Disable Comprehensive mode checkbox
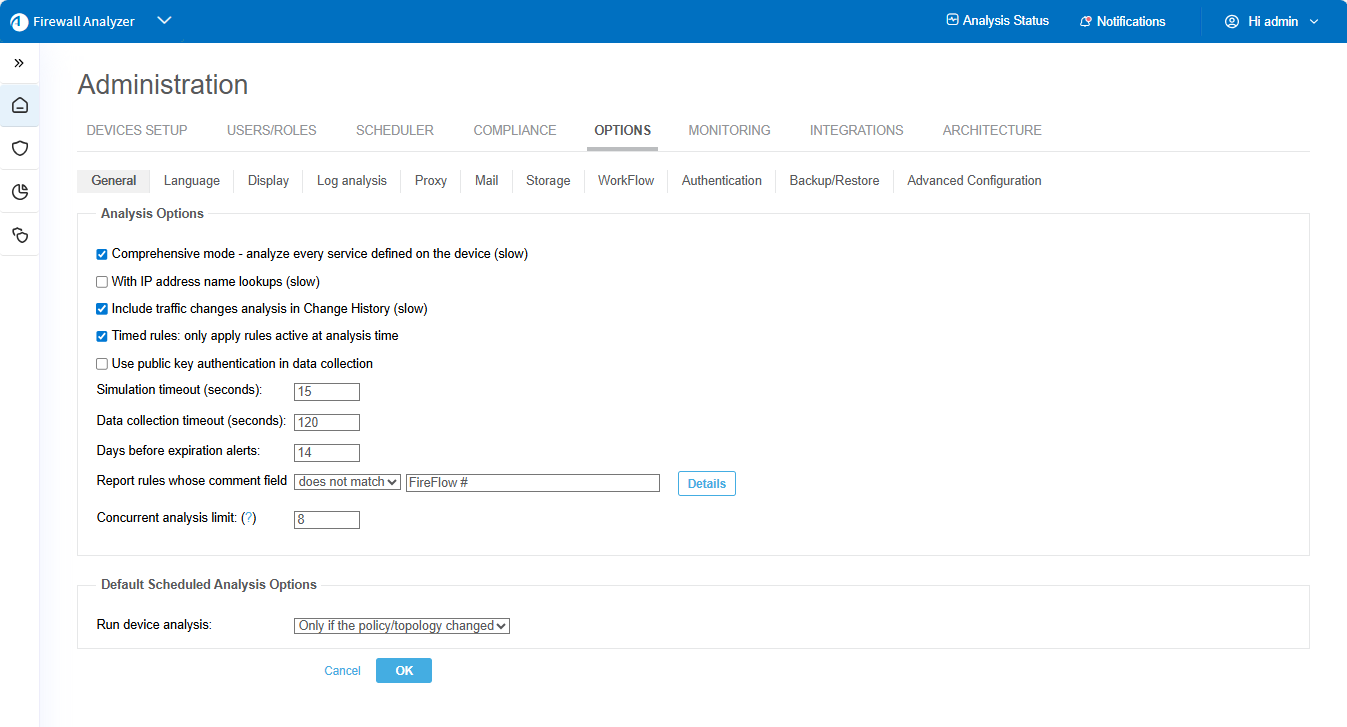1347x727 pixels. tap(102, 255)
